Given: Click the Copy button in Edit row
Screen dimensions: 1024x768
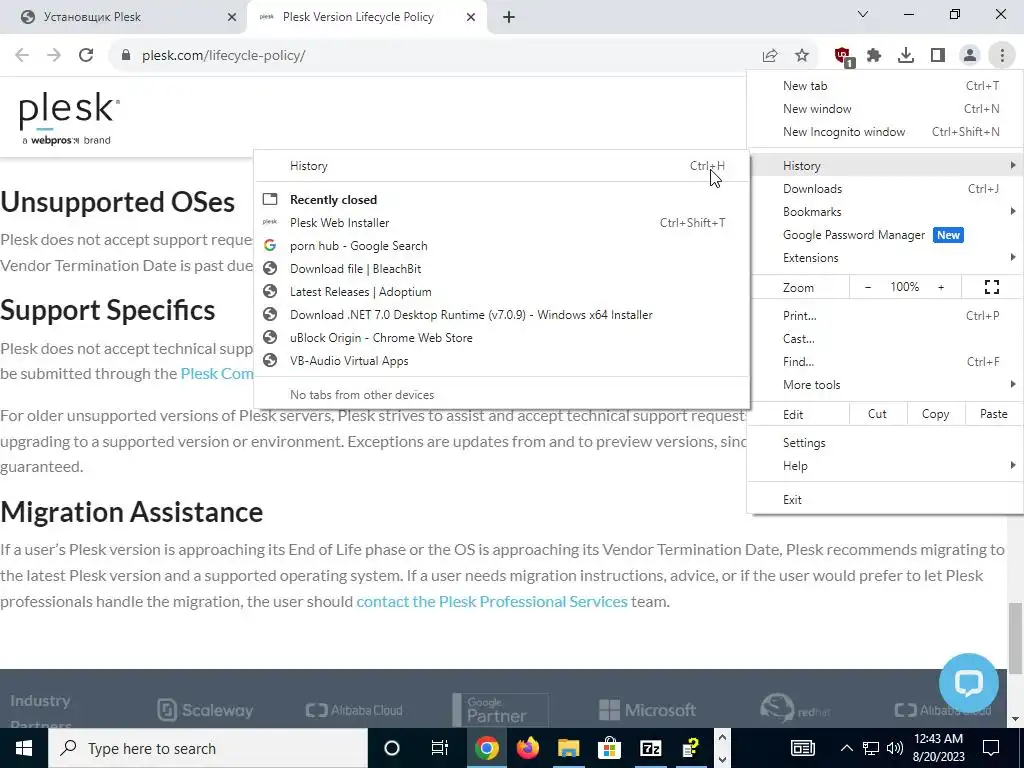Looking at the screenshot, I should 935,414.
